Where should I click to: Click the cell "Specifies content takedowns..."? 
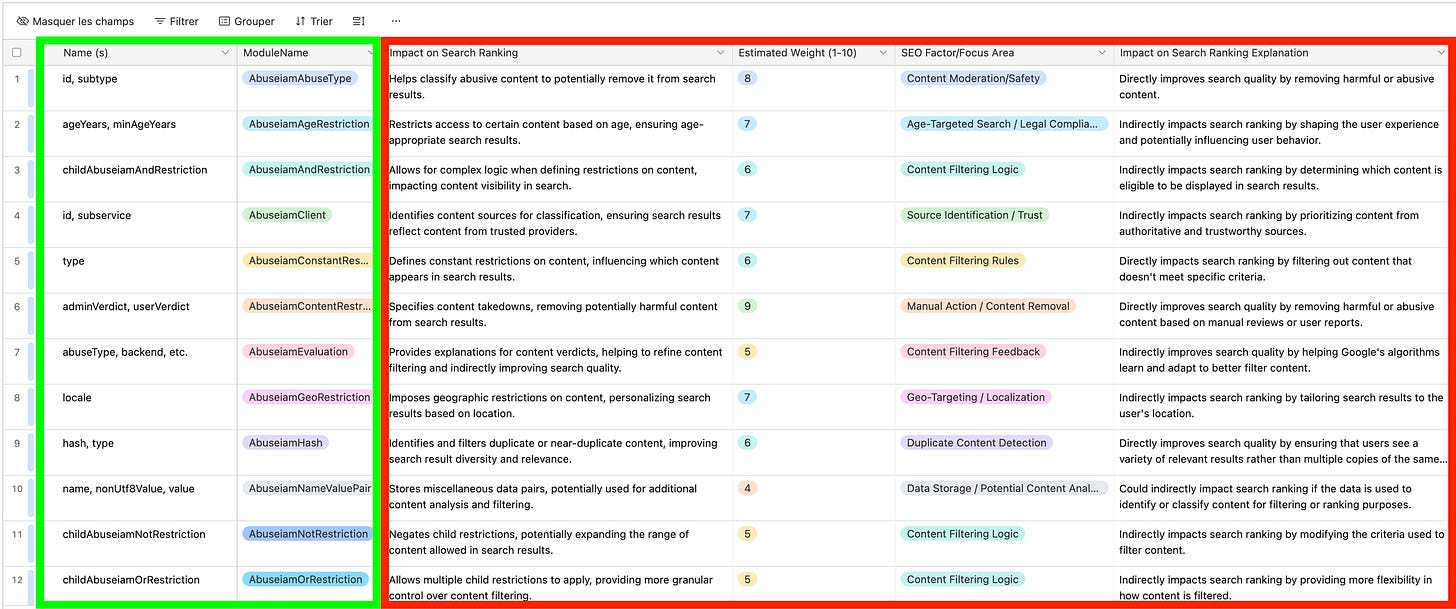click(x=557, y=316)
